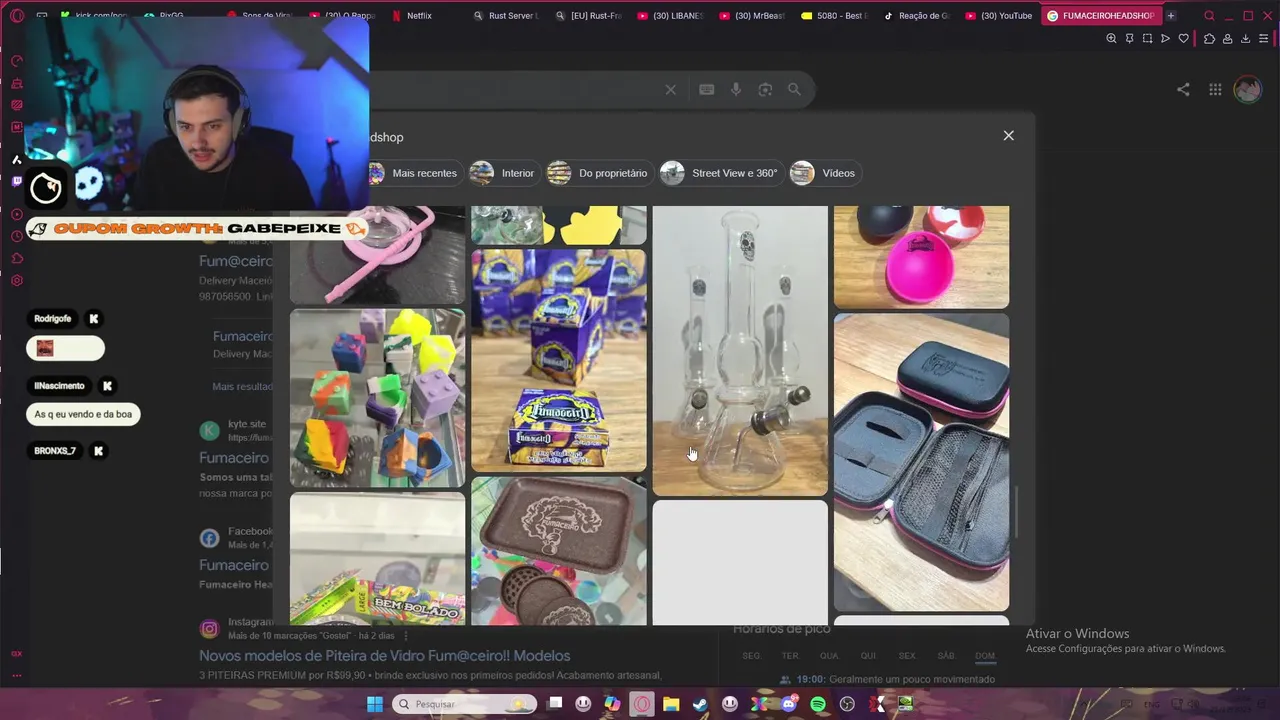Open the extensions cube icon in toolbar
Image resolution: width=1280 pixels, height=720 pixels.
click(1209, 39)
